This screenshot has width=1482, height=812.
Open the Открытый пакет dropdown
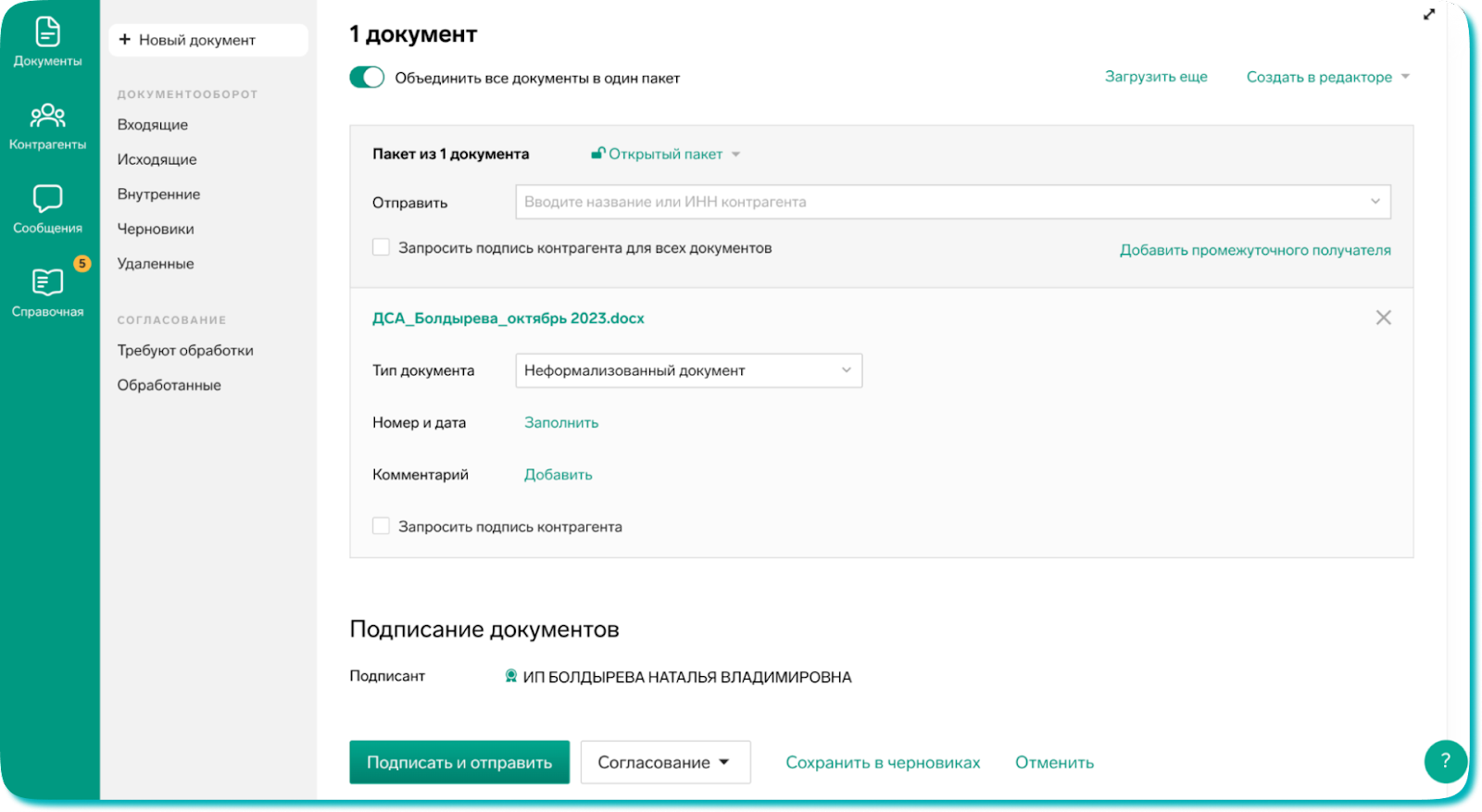(x=665, y=154)
